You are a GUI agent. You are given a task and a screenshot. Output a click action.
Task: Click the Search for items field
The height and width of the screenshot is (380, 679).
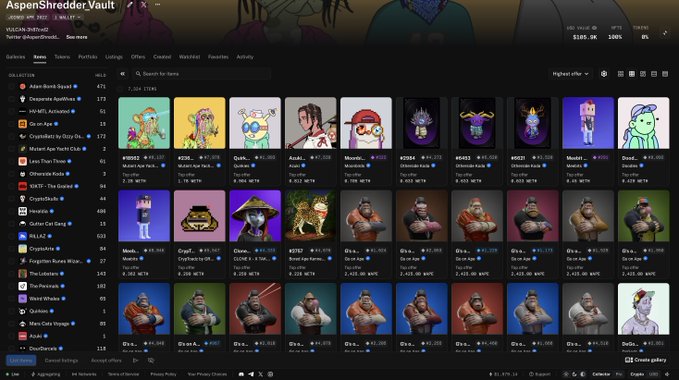[201, 74]
